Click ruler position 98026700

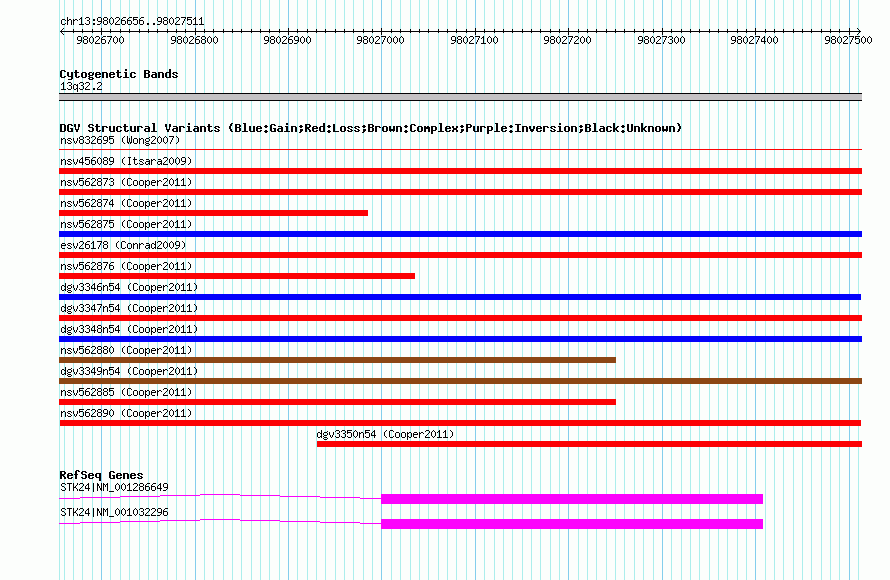point(100,40)
